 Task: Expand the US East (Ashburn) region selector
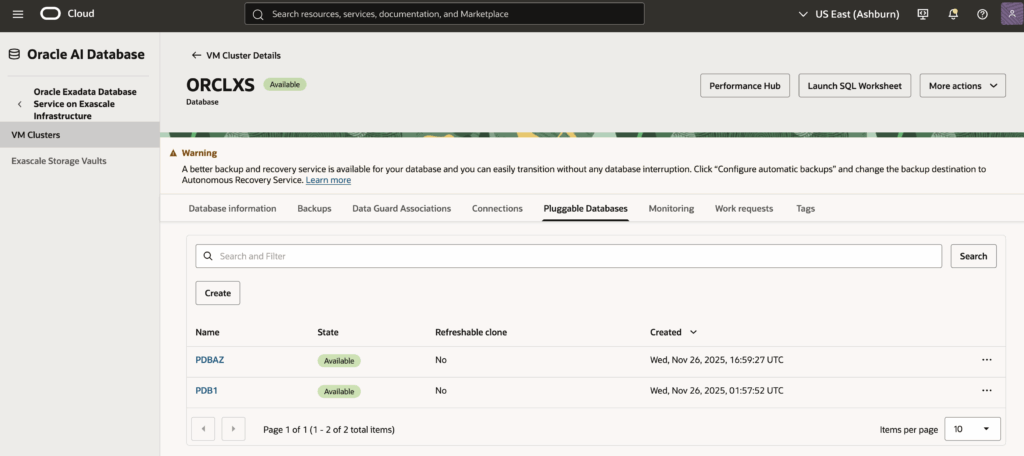point(853,14)
